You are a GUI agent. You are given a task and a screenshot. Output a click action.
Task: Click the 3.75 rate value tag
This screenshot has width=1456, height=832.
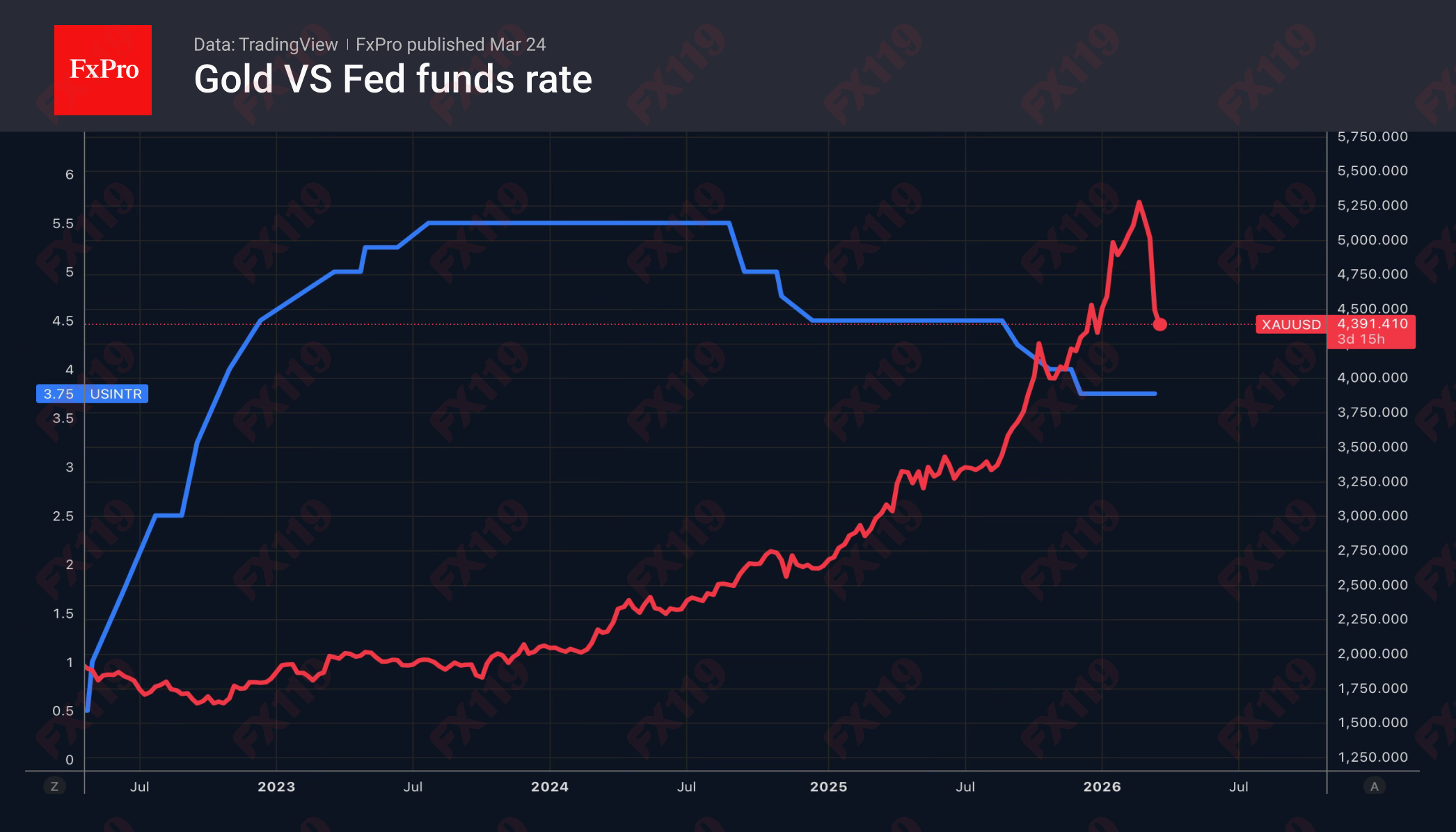(x=58, y=394)
